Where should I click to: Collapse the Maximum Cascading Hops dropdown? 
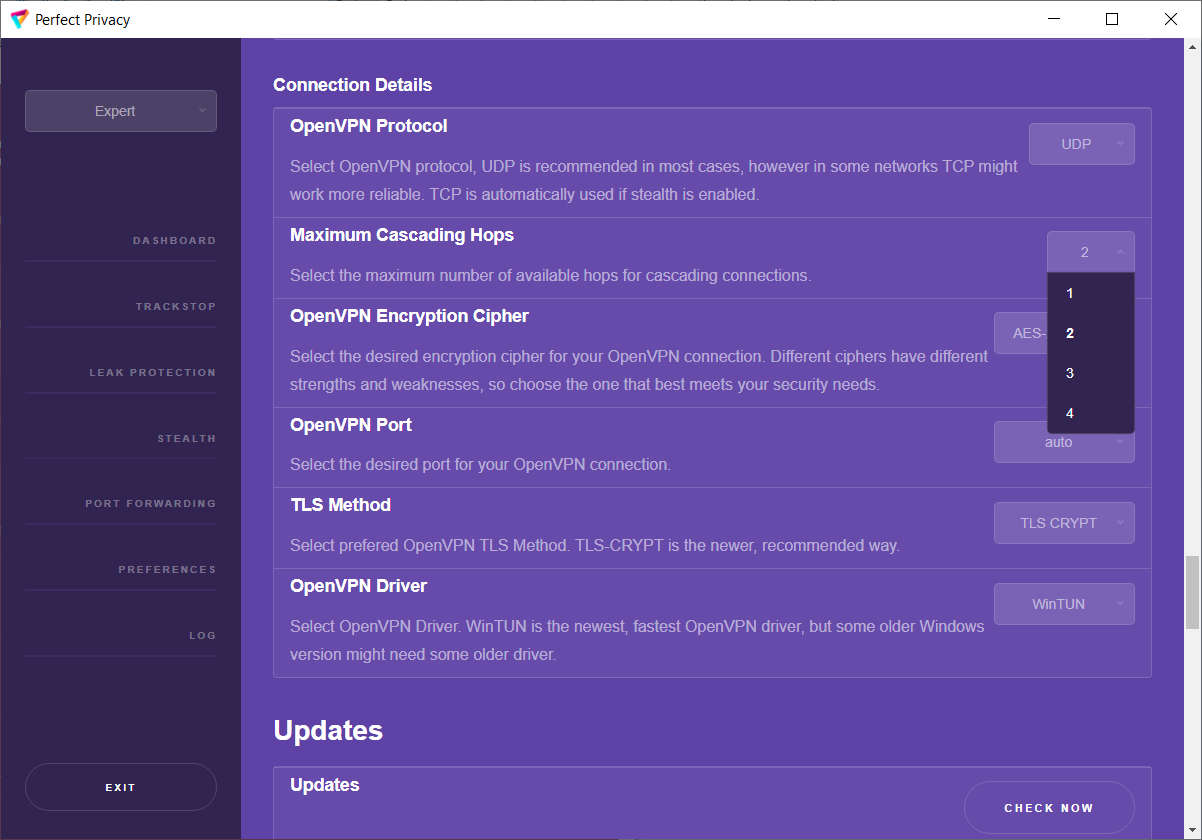point(1091,252)
